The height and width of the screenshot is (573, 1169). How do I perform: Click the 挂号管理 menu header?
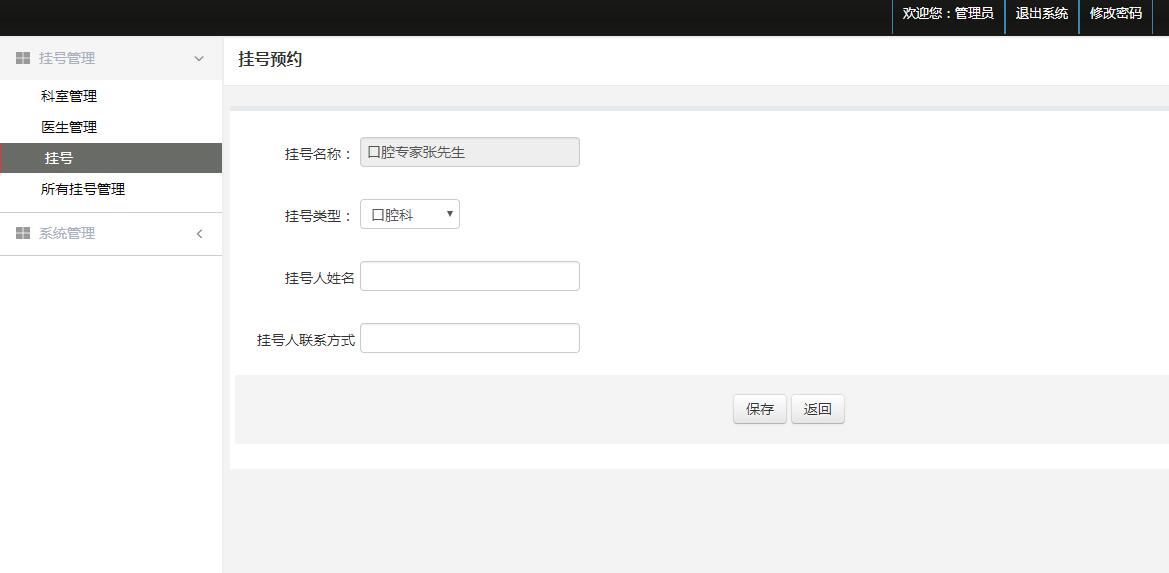tap(111, 58)
